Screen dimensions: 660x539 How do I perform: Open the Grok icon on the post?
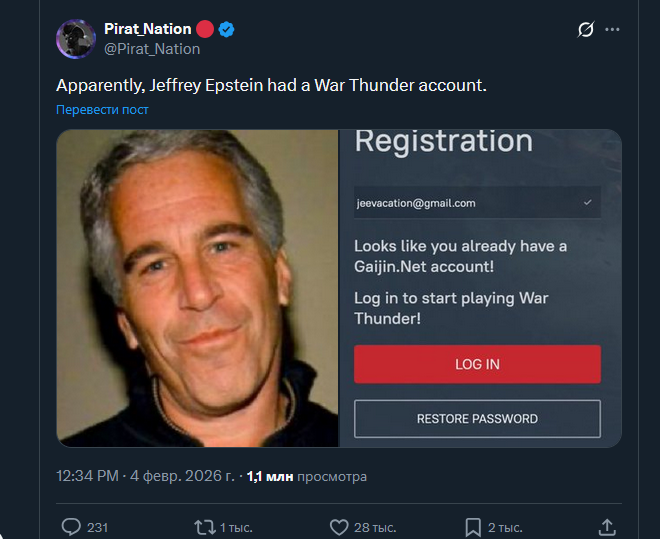(586, 30)
